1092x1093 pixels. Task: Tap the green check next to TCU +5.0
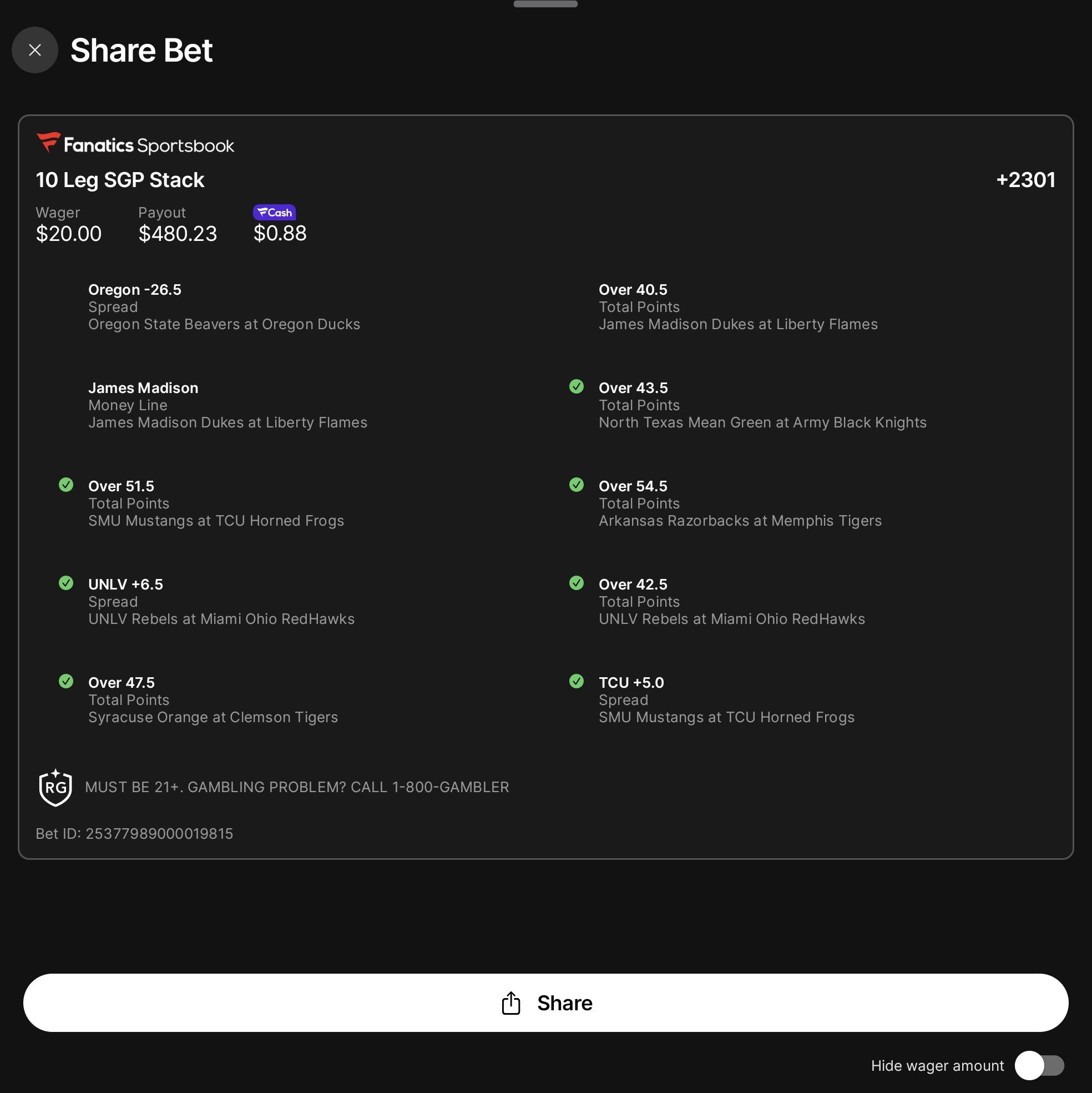tap(577, 681)
